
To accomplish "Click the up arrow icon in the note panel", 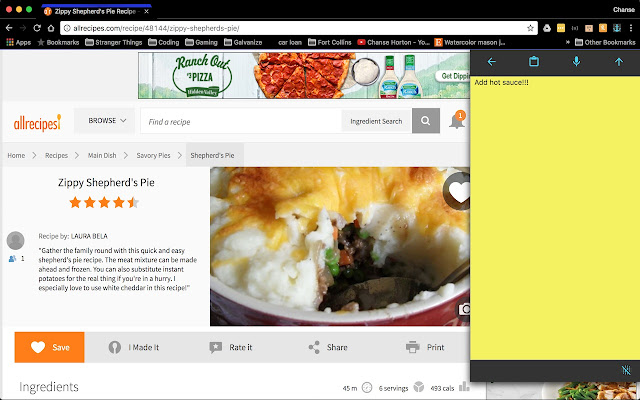I will 619,62.
